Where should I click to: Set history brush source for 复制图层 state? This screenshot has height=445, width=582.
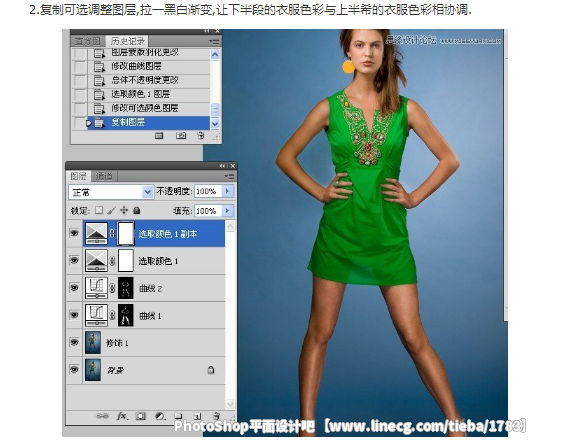[x=79, y=122]
